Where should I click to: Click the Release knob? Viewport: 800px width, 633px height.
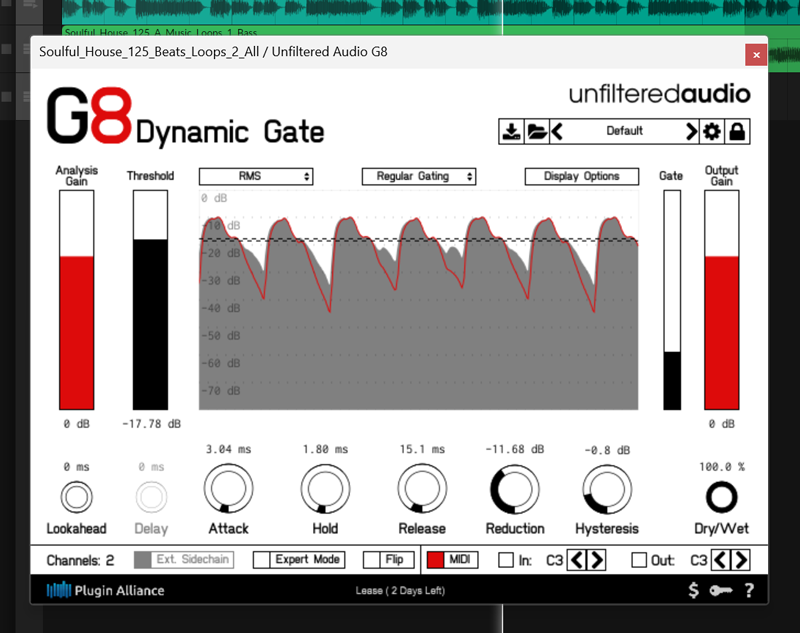pyautogui.click(x=422, y=489)
